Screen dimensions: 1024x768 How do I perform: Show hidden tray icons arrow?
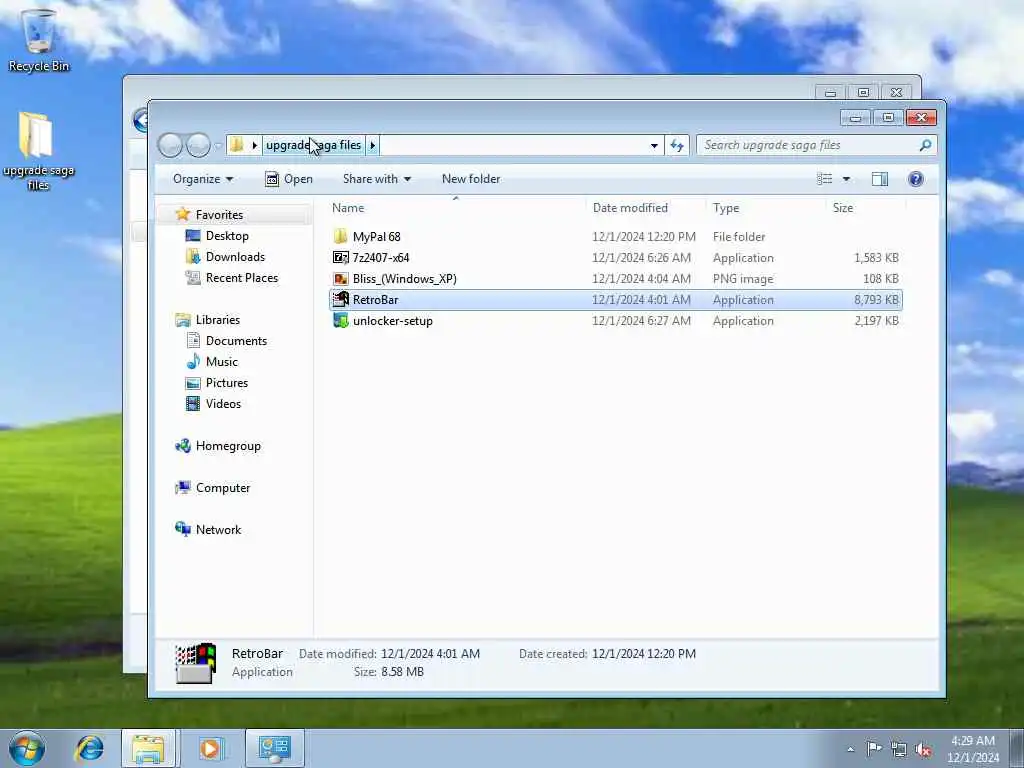click(x=850, y=749)
